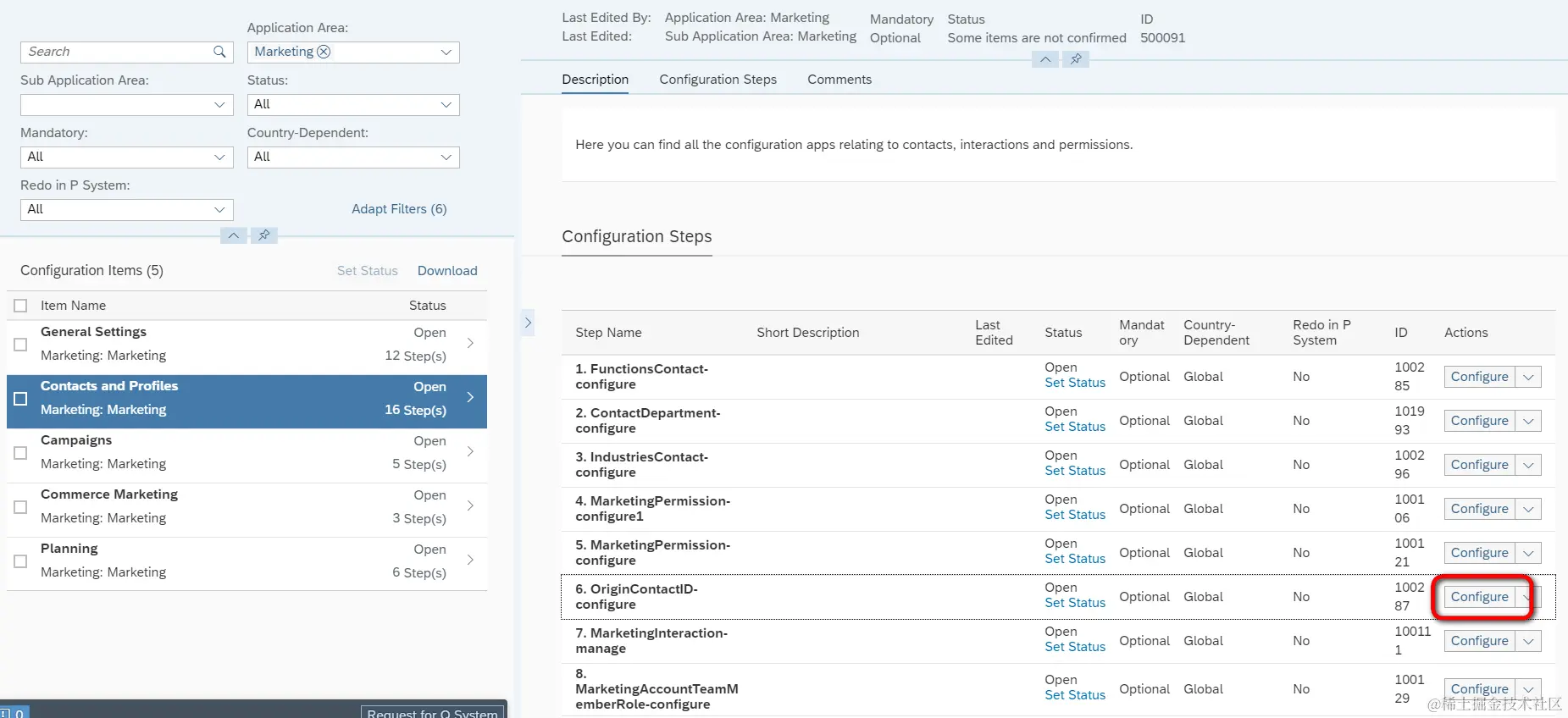This screenshot has height=718, width=1568.
Task: Expand Configure menu for FunctionsContact step
Action: click(1529, 378)
